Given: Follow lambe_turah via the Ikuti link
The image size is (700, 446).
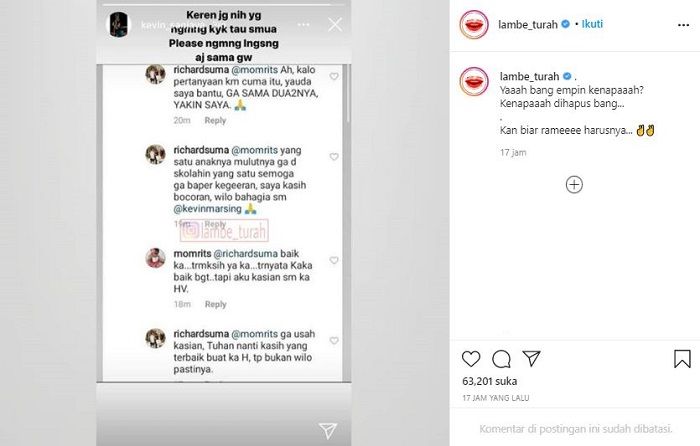Looking at the screenshot, I should (592, 24).
